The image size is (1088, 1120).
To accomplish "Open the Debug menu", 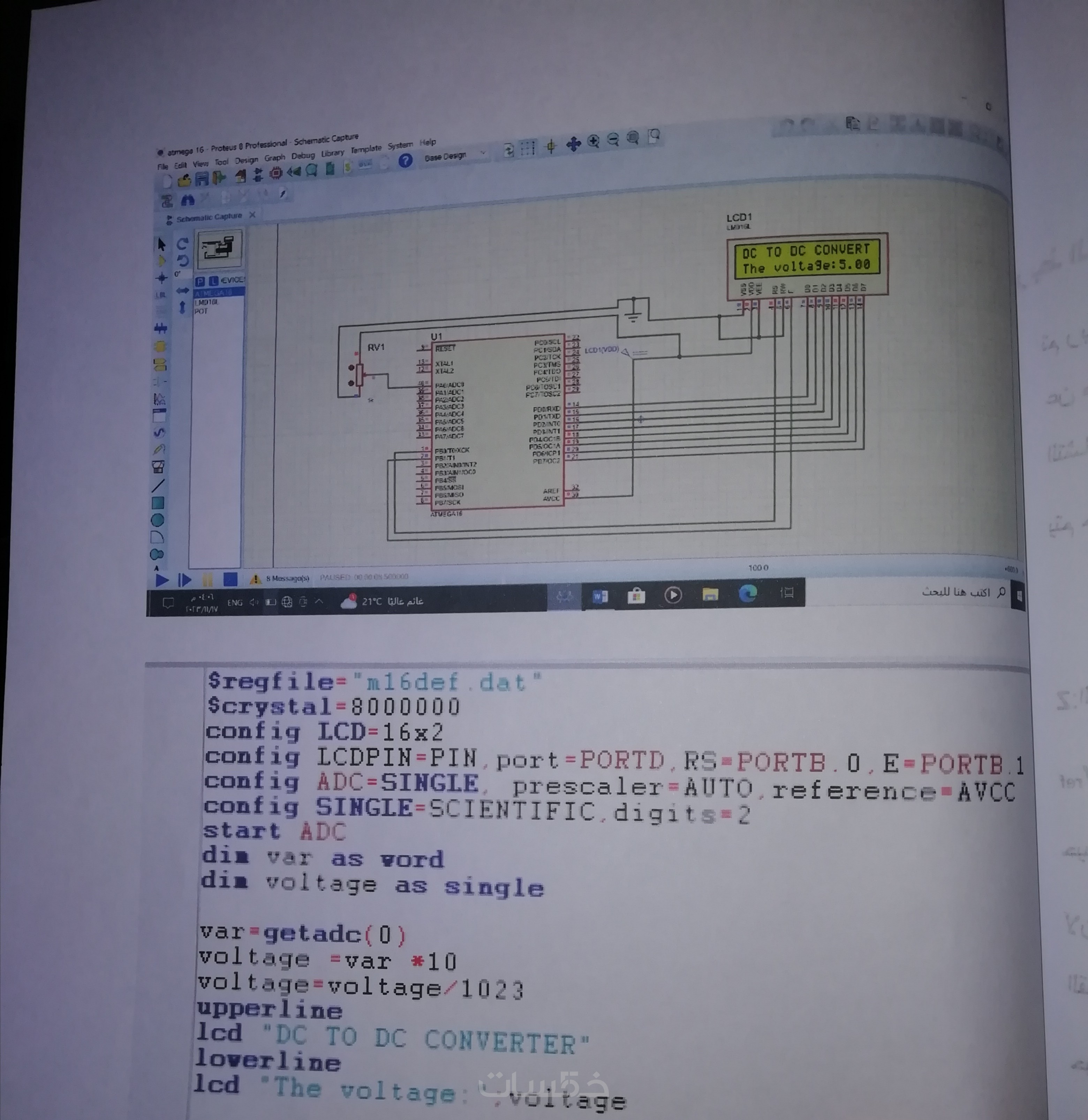I will pos(303,156).
